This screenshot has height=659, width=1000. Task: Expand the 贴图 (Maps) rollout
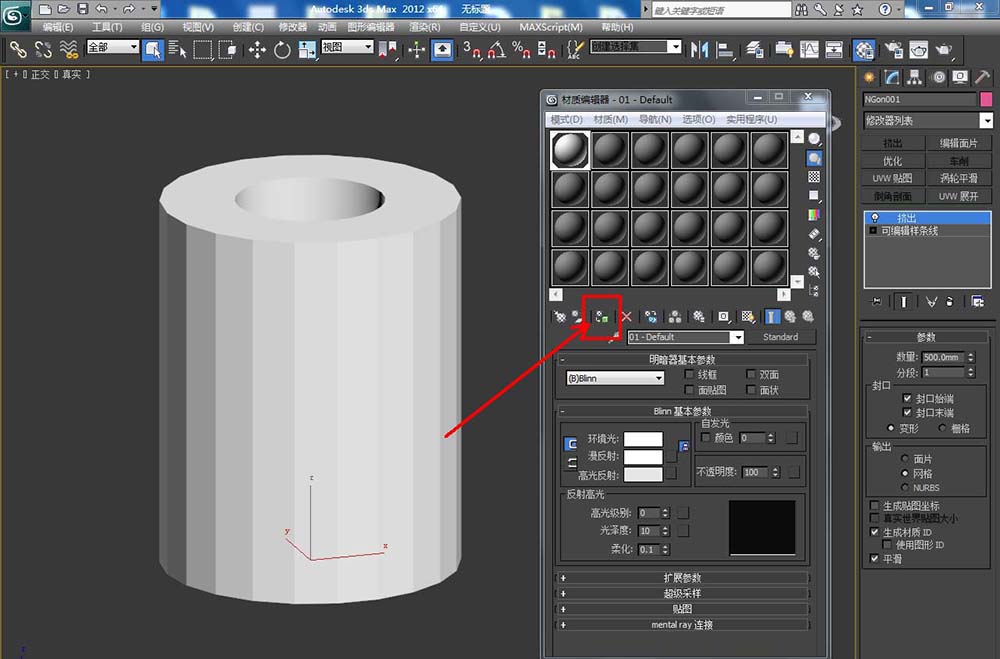pyautogui.click(x=682, y=609)
